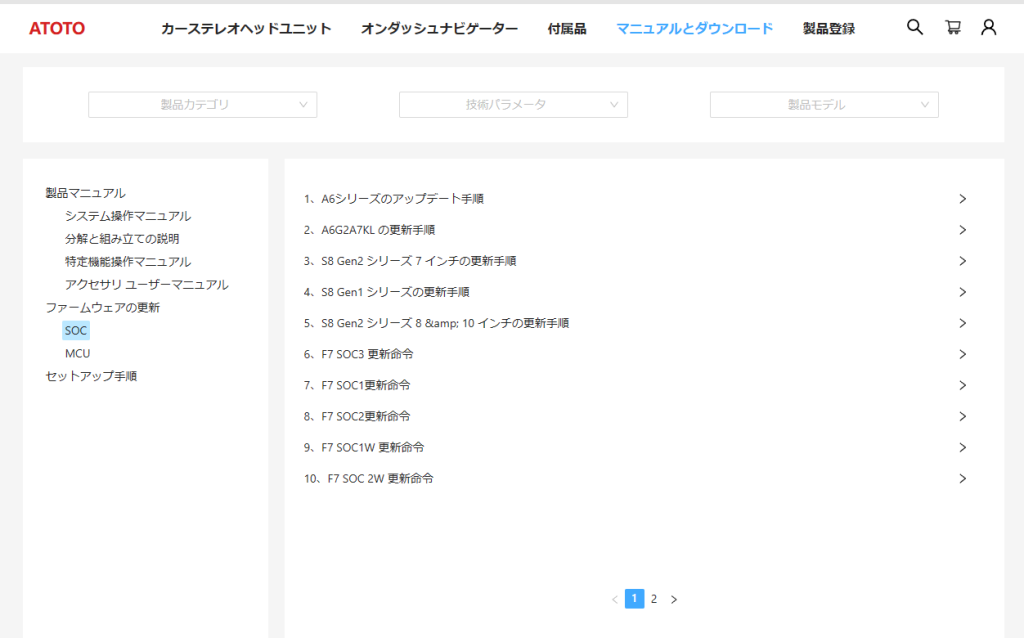Open the 付属品 menu

[567, 29]
